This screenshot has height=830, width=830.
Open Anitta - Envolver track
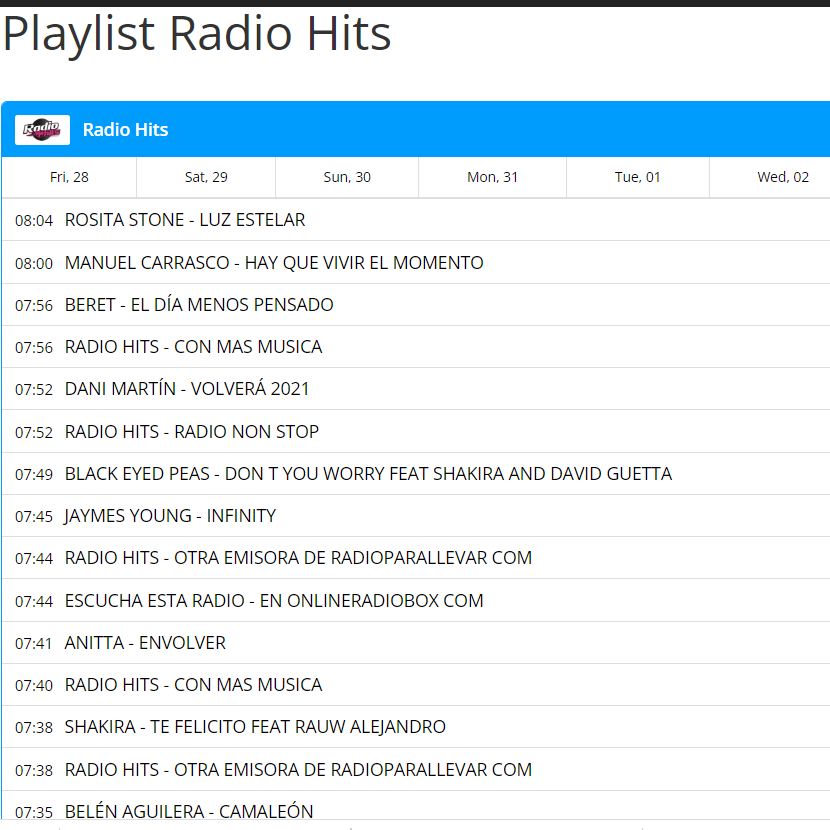pyautogui.click(x=145, y=643)
